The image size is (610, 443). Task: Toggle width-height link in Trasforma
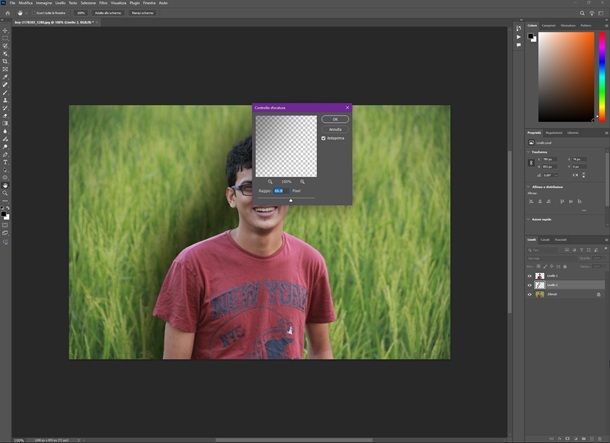click(x=531, y=163)
